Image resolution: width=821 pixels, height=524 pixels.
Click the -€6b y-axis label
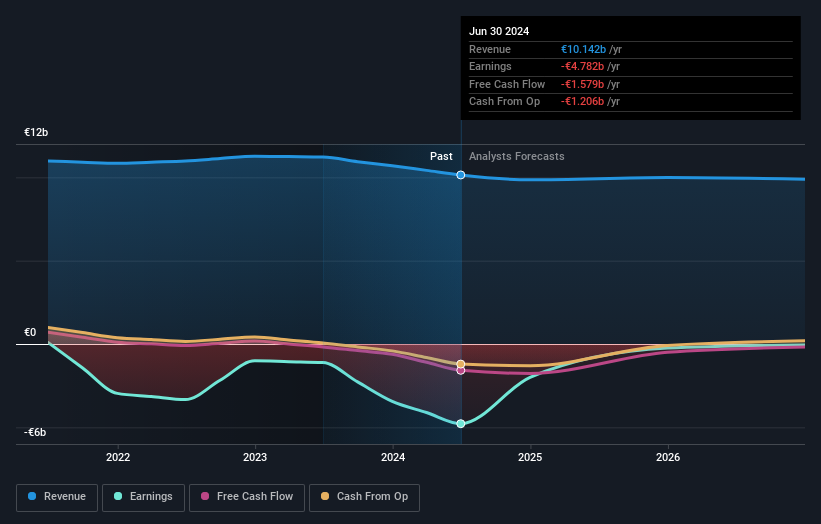pyautogui.click(x=35, y=432)
